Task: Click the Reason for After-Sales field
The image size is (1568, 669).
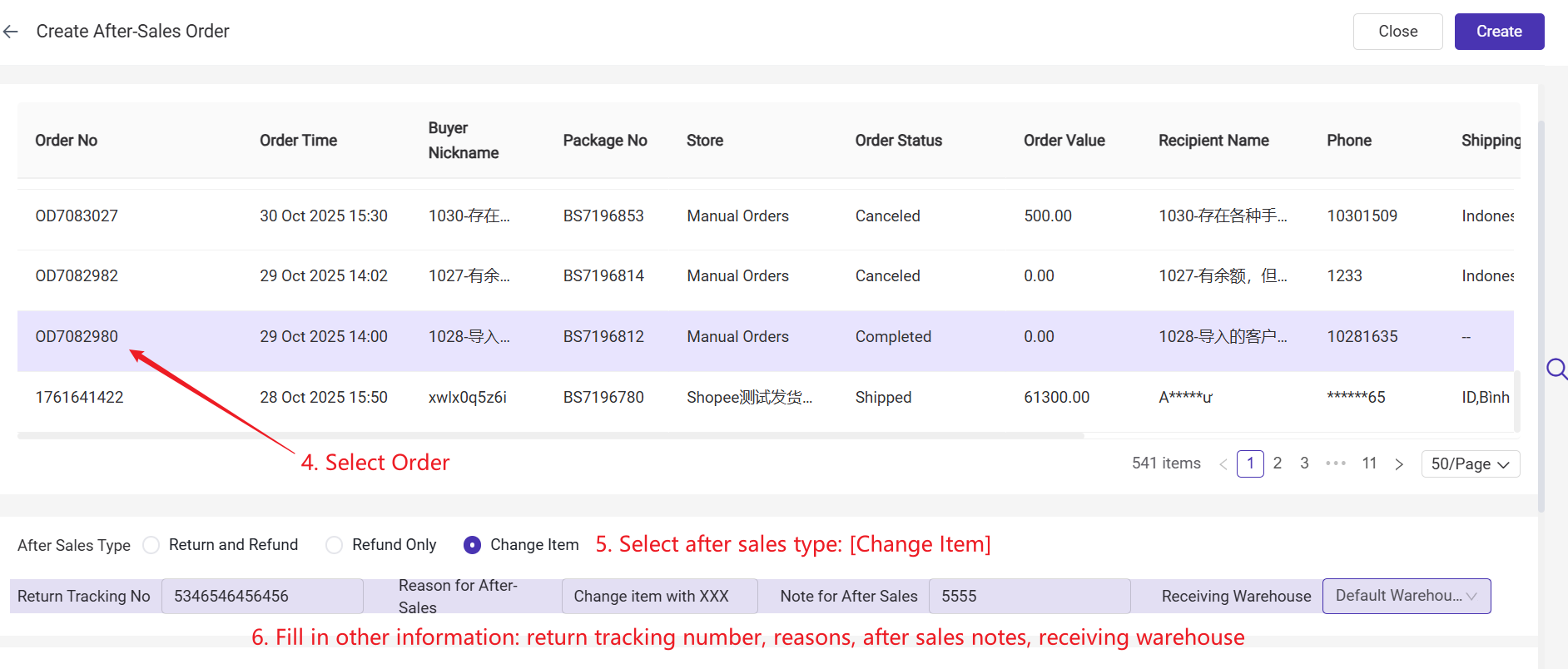Action: click(659, 597)
